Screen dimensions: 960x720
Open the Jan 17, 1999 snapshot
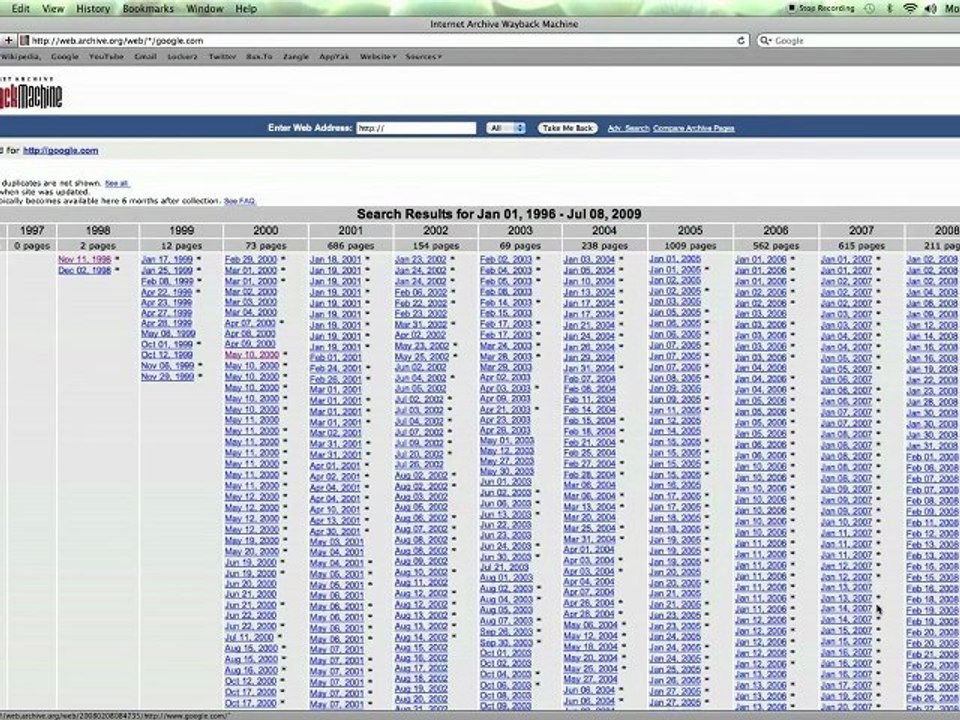(x=167, y=260)
